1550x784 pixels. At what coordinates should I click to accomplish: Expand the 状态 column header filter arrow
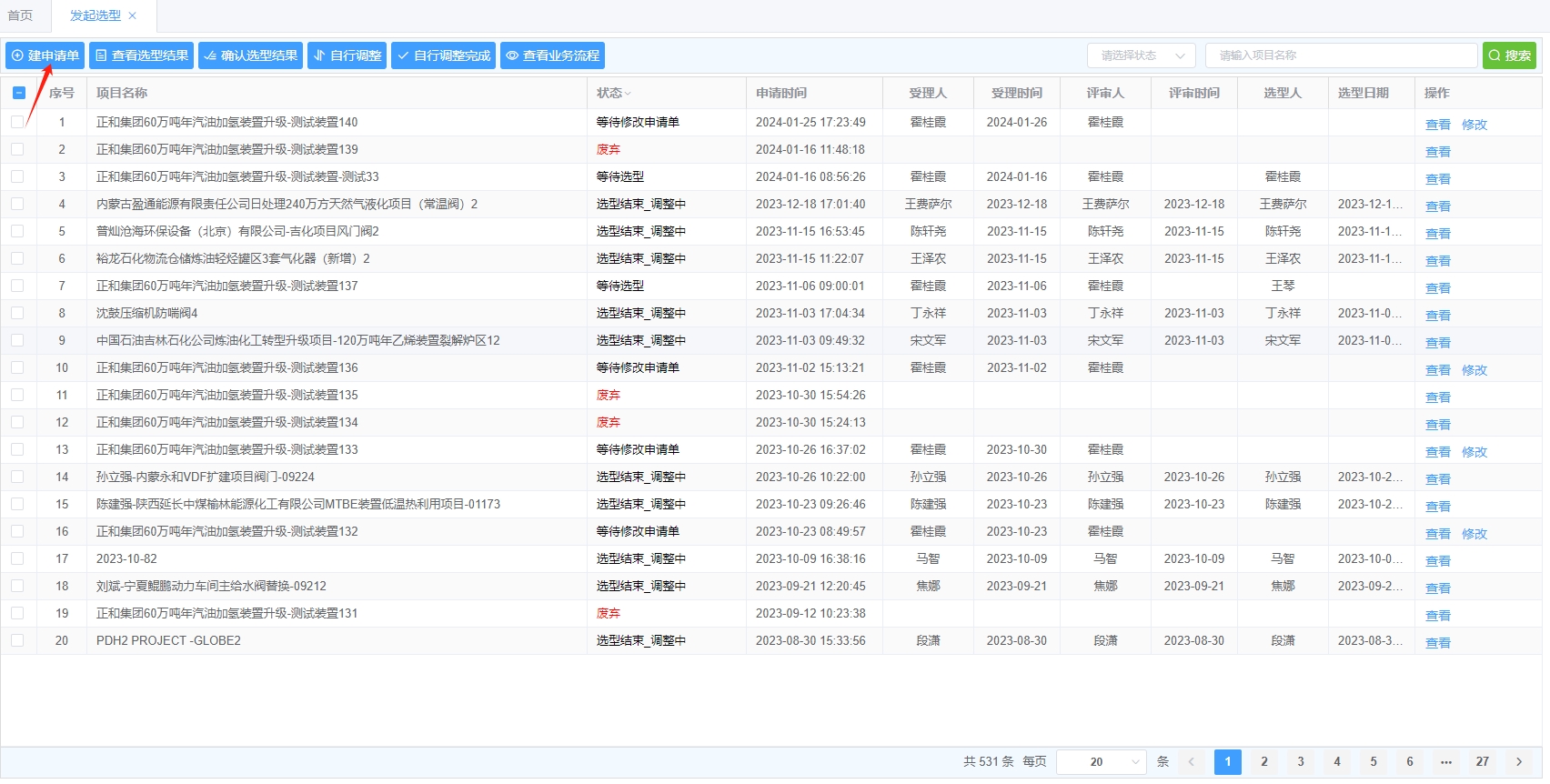628,94
